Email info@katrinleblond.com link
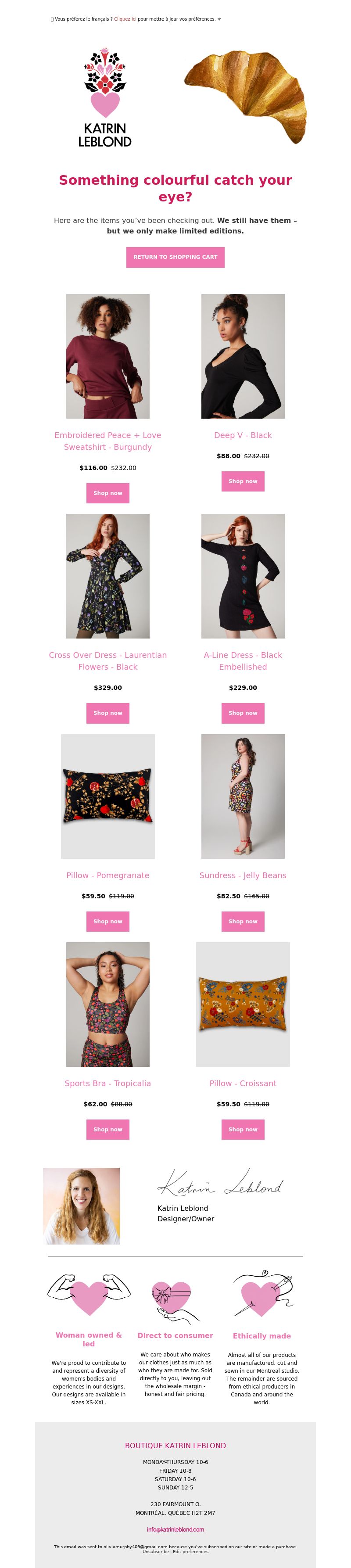Screen dimensions: 351x1568 tap(175, 1529)
